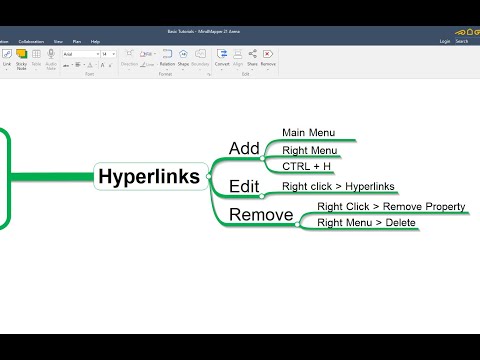The width and height of the screenshot is (480, 360).
Task: Click the Table ribbon icon
Action: 36,54
